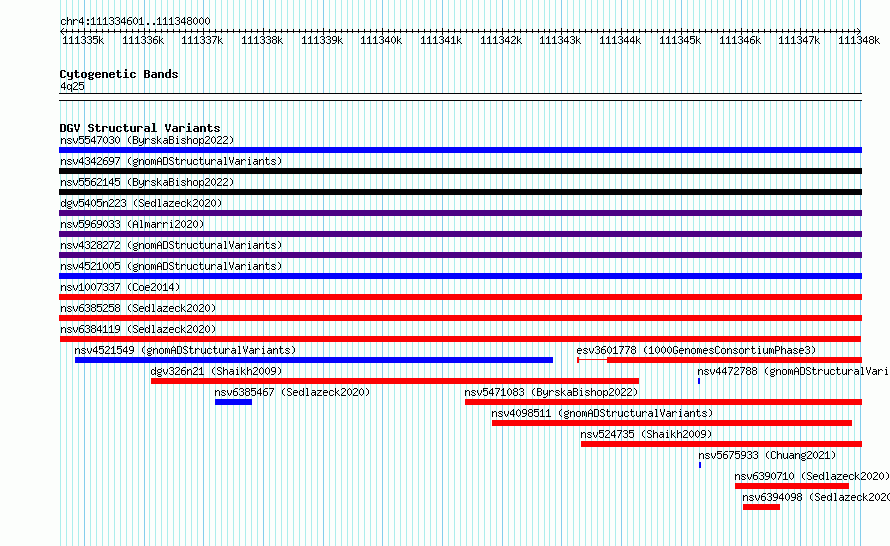Click the nsv5547030 (ByrskaBishop2022) label
The width and height of the screenshot is (890, 546).
coord(147,140)
